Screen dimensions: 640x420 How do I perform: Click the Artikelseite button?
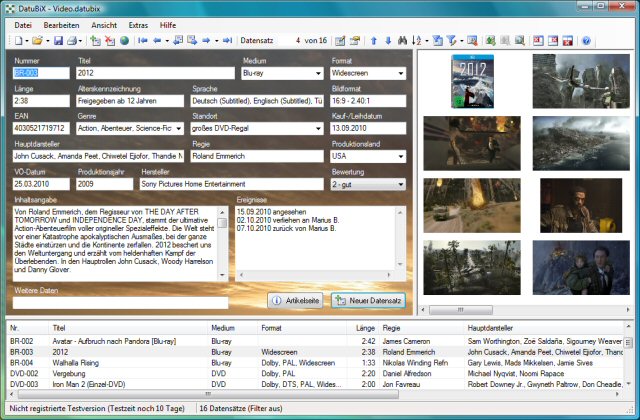pos(295,300)
